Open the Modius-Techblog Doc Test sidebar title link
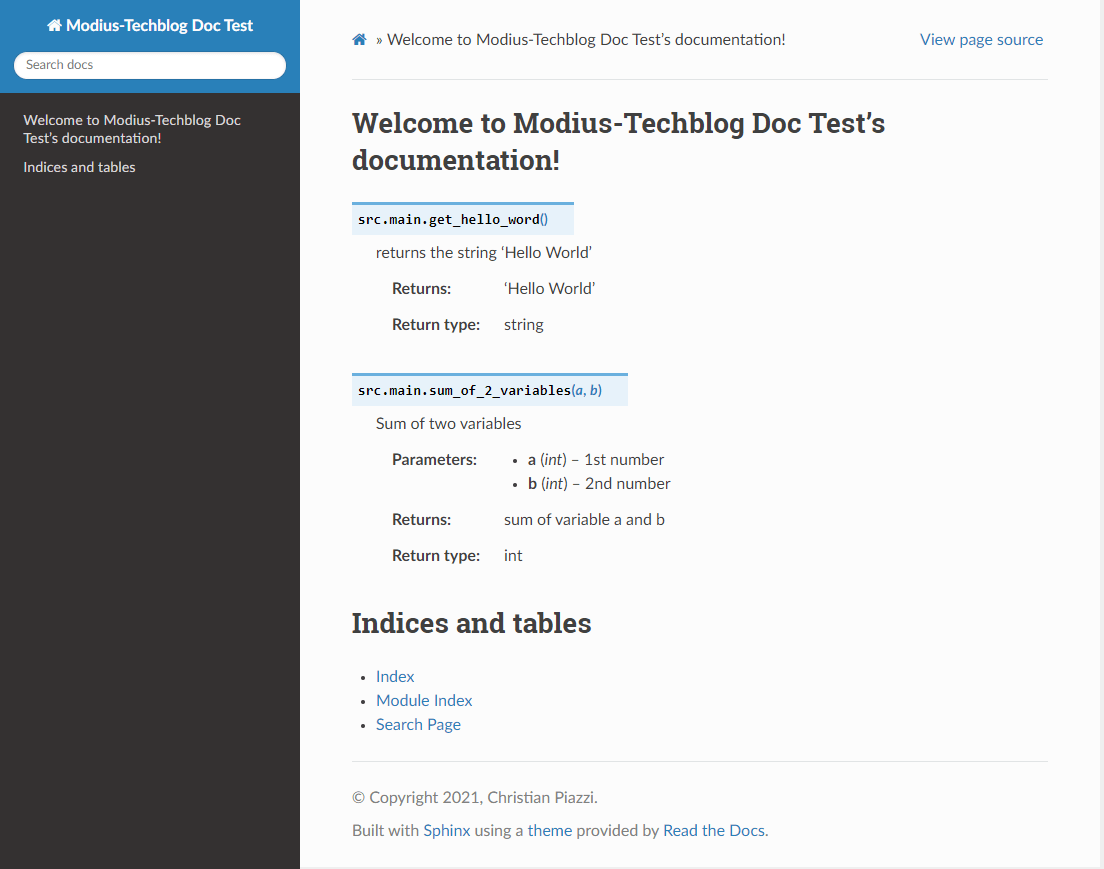1104x869 pixels. 150,25
